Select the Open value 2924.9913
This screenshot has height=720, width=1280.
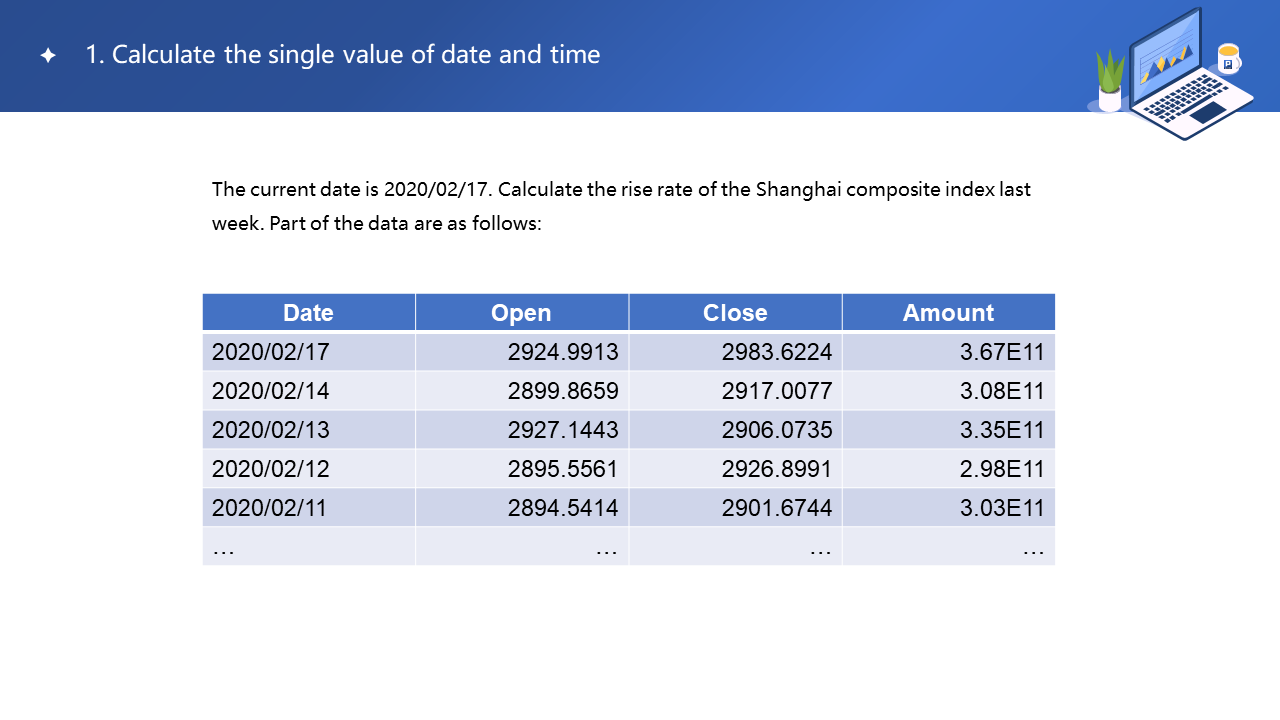pyautogui.click(x=522, y=351)
